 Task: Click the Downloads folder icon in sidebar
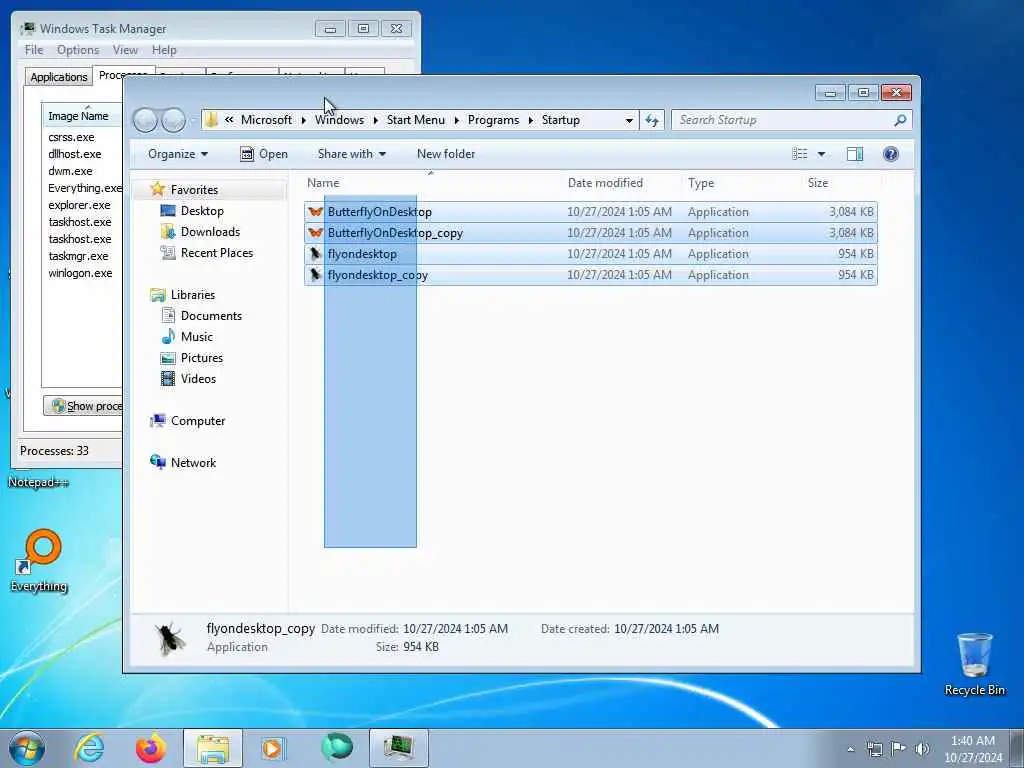coord(168,232)
